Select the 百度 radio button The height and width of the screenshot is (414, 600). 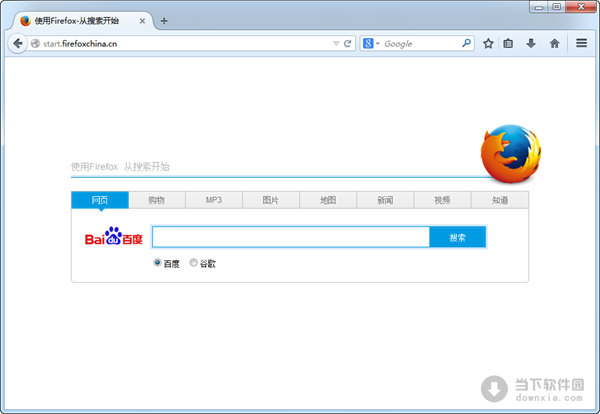pos(157,262)
